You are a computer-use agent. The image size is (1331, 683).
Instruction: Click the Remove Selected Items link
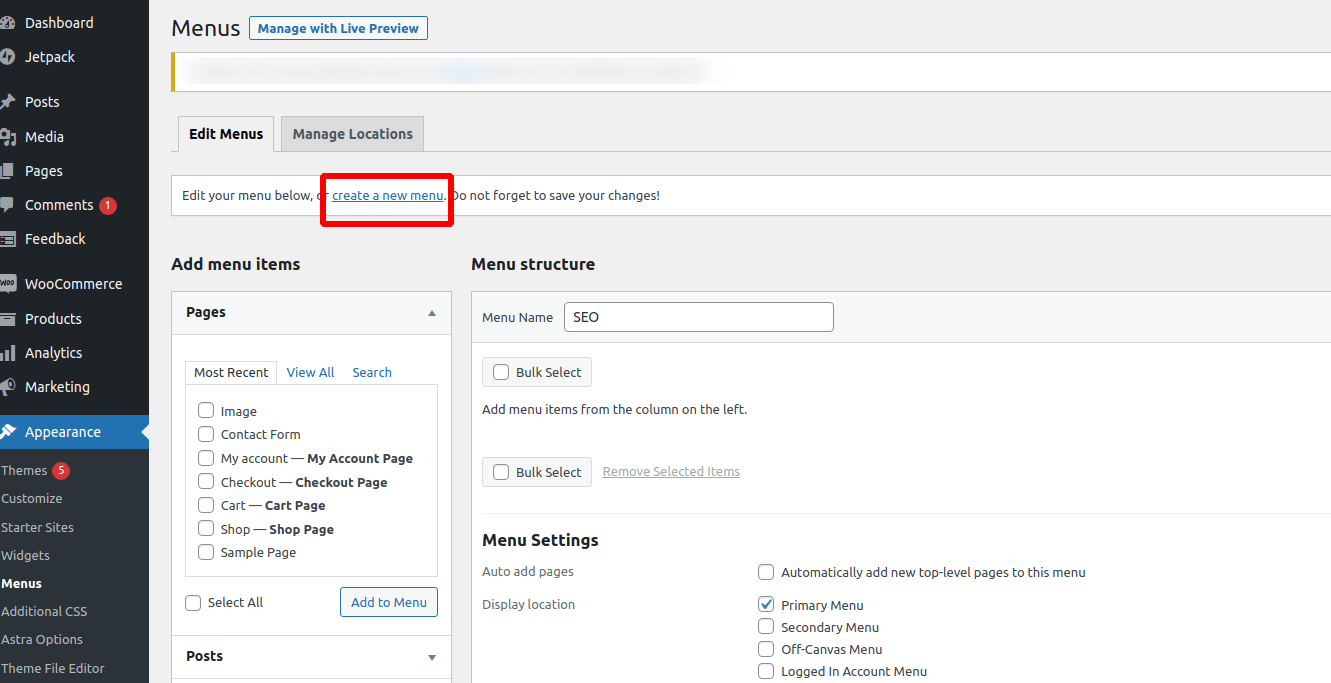671,472
